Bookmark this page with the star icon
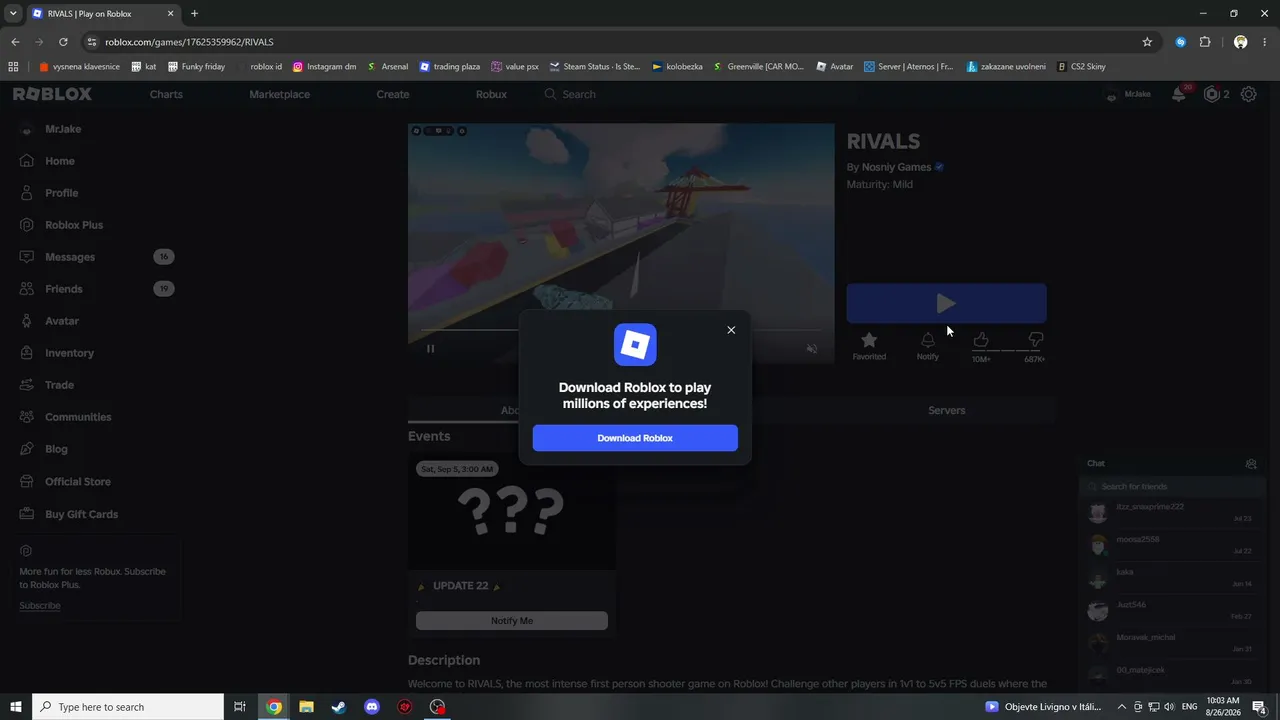Viewport: 1280px width, 720px height. click(x=1147, y=42)
